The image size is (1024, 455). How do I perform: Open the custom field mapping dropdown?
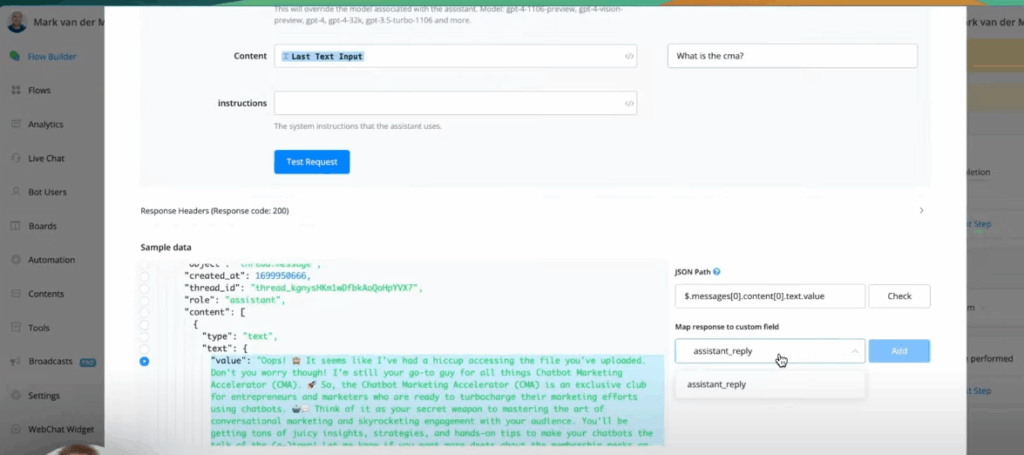[770, 351]
